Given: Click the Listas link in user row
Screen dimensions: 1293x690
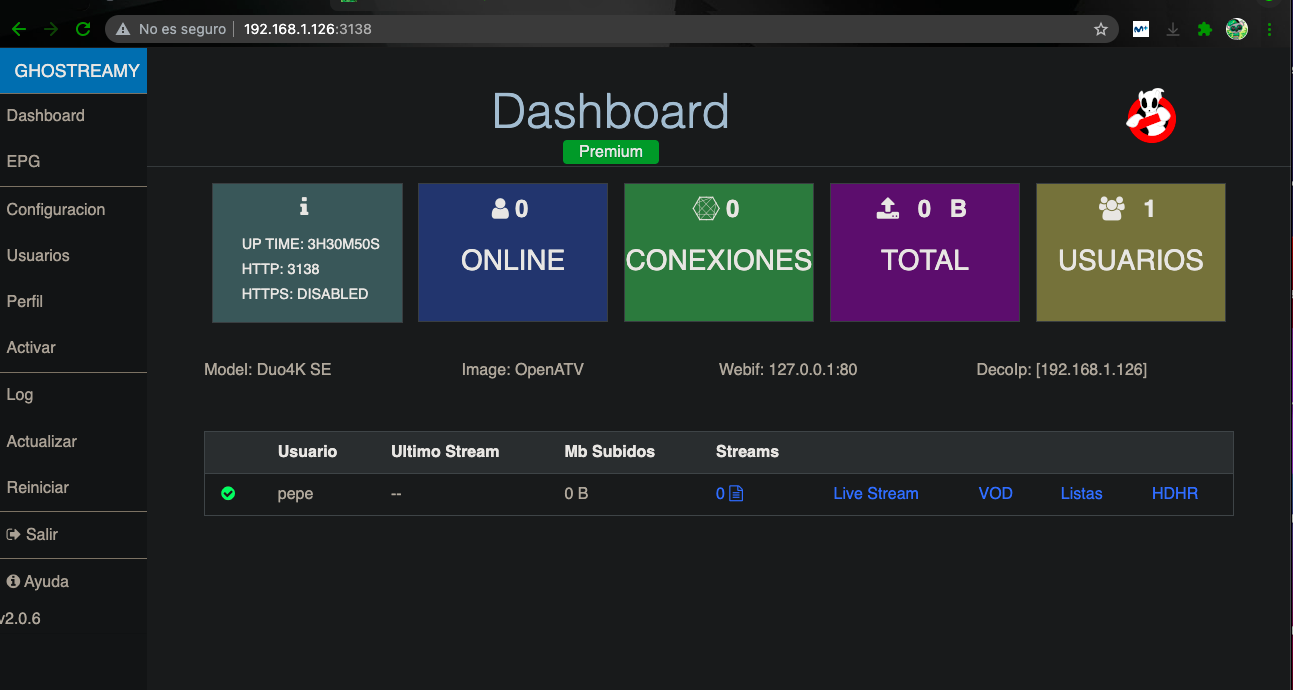Looking at the screenshot, I should (1081, 493).
